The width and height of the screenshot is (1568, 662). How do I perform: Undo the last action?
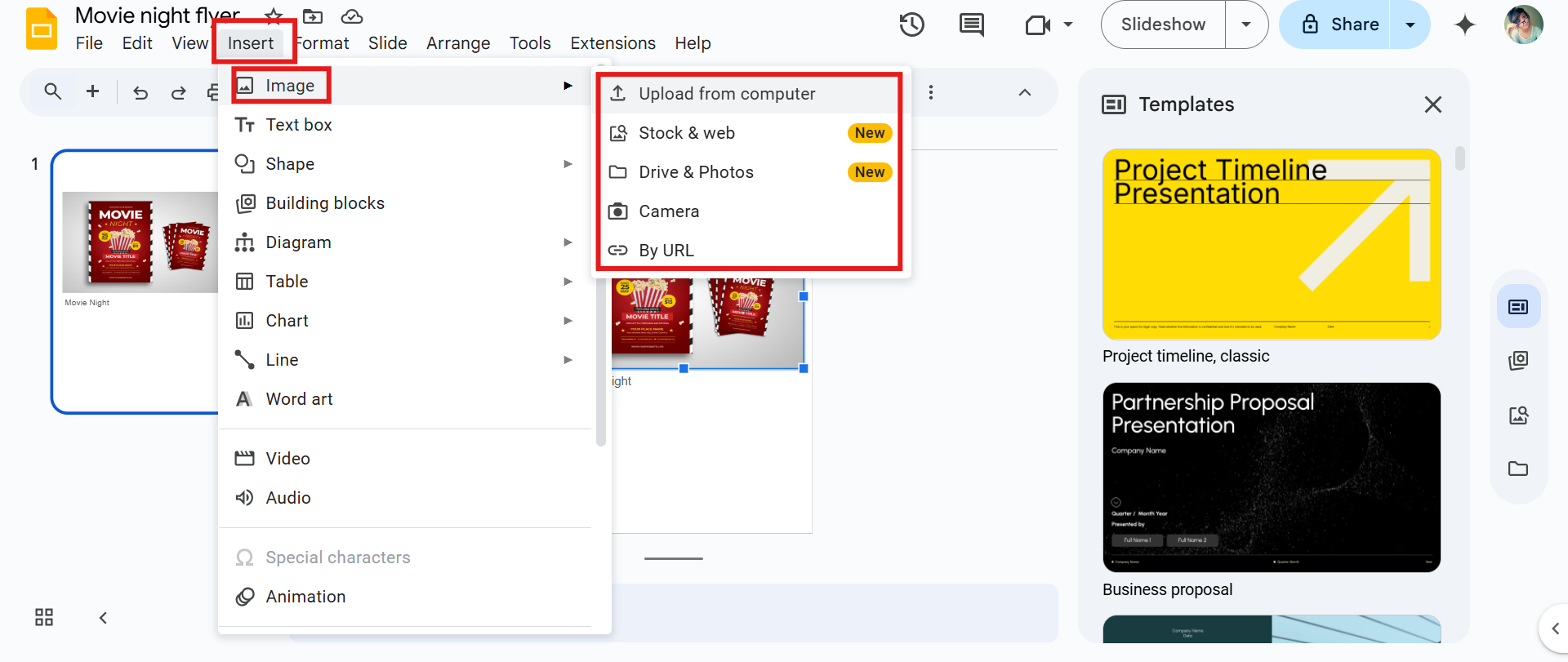[140, 92]
